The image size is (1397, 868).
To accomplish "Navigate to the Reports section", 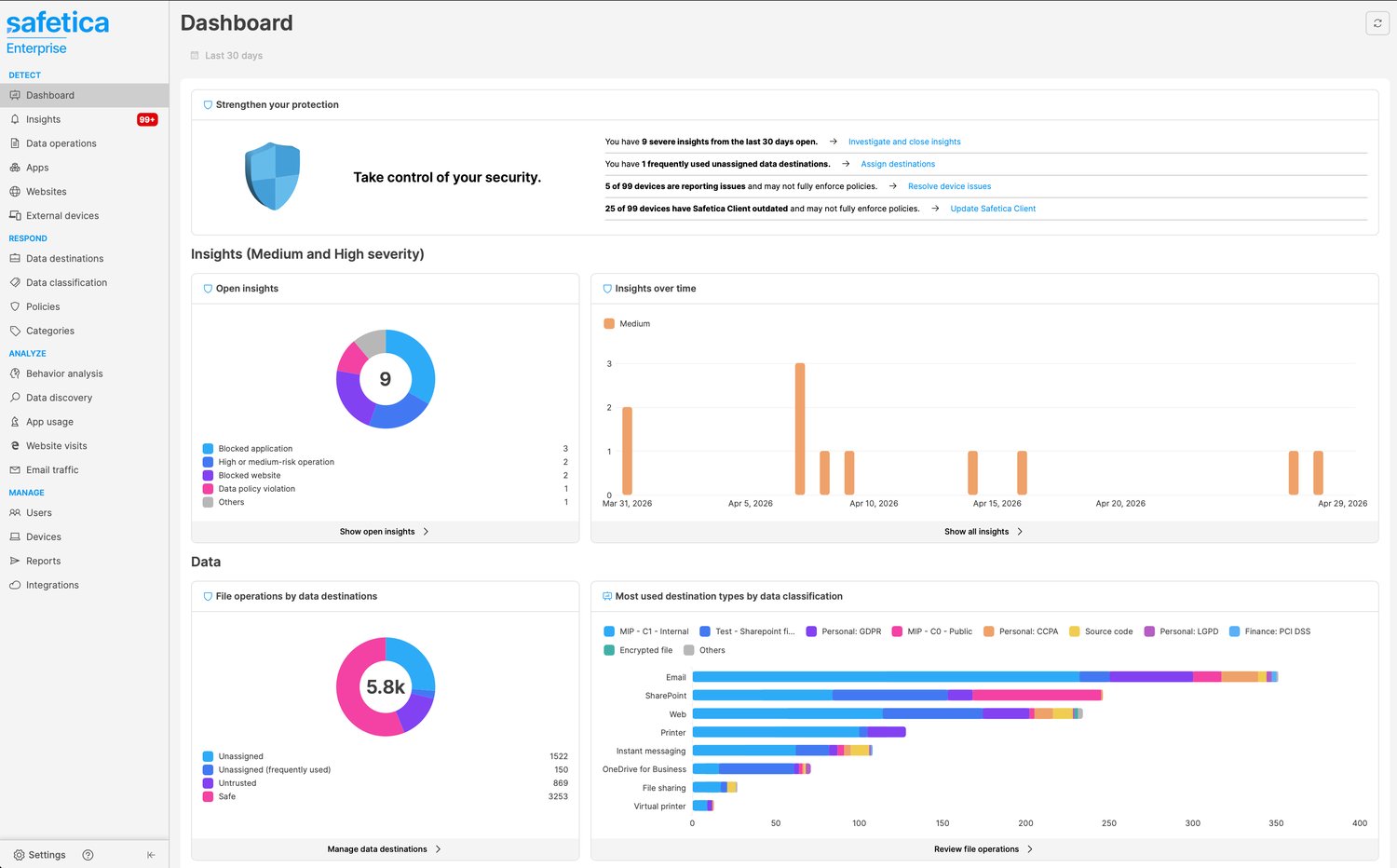I will coord(84,561).
